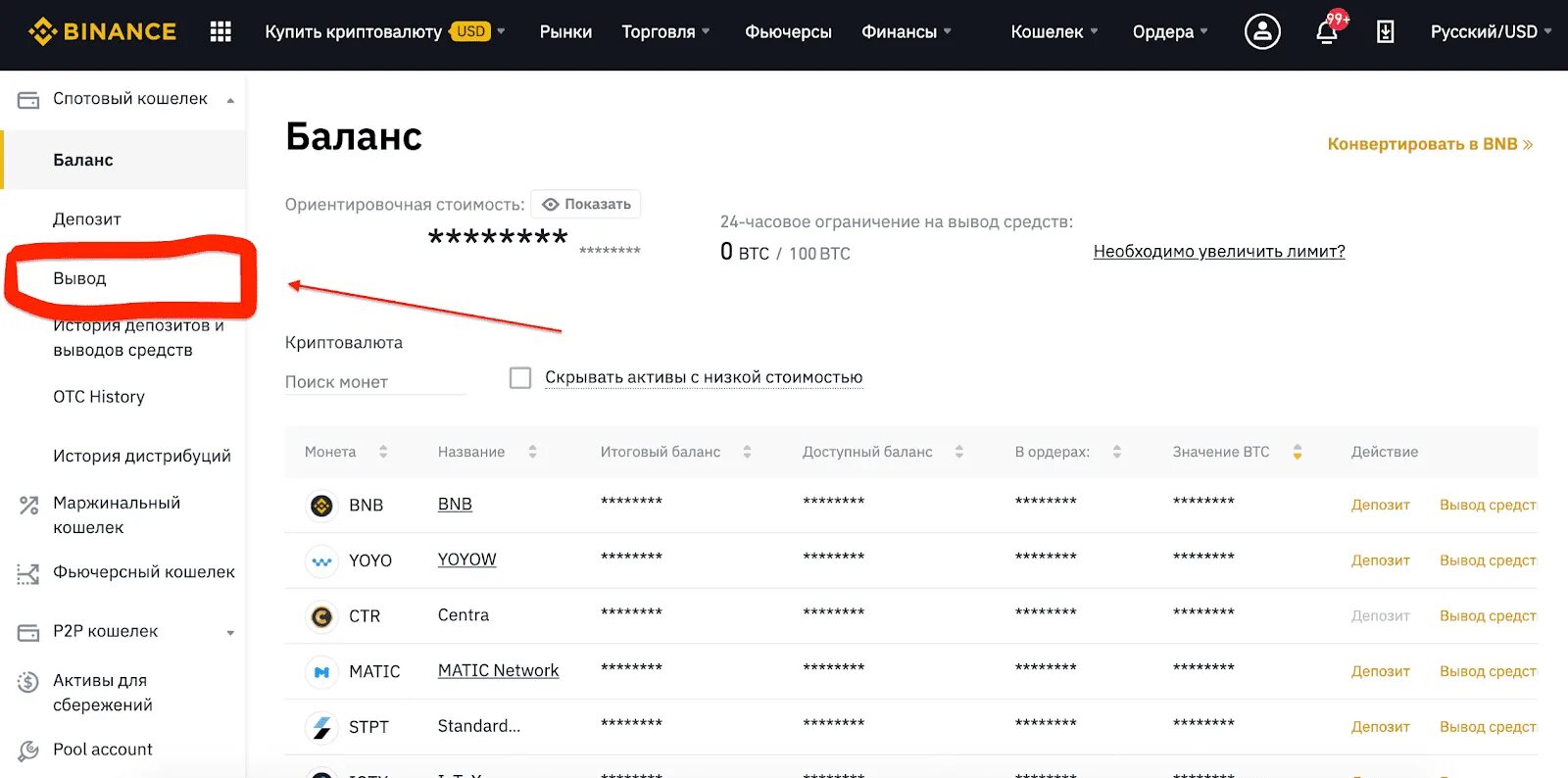This screenshot has width=1568, height=778.
Task: Click the Pool account icon
Action: 28,751
